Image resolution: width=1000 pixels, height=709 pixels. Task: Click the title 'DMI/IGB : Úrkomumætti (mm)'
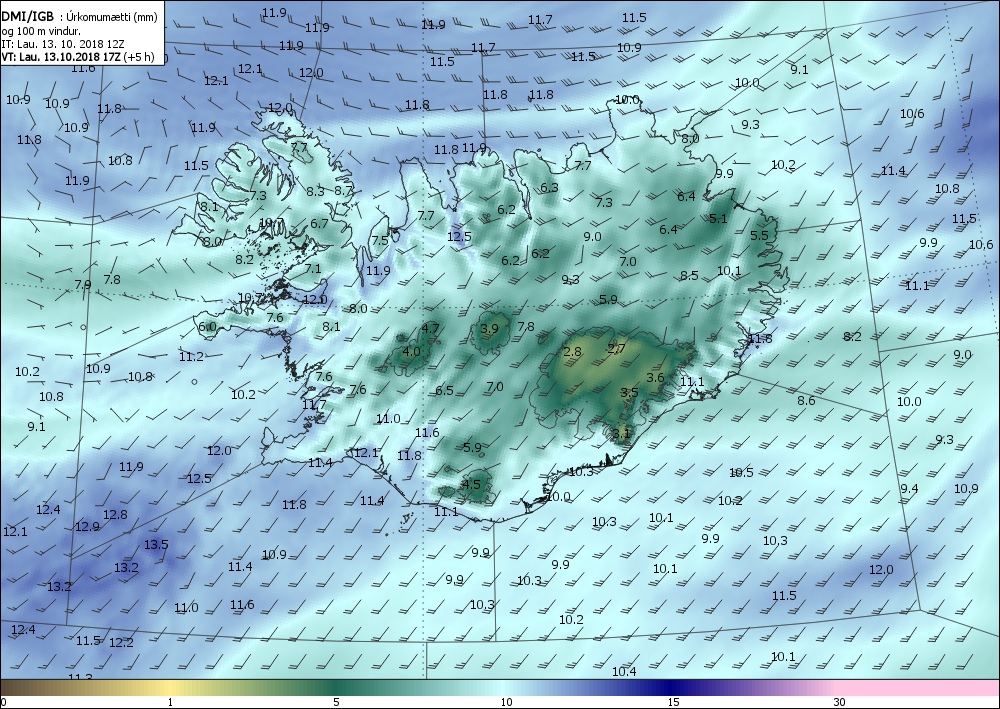79,17
